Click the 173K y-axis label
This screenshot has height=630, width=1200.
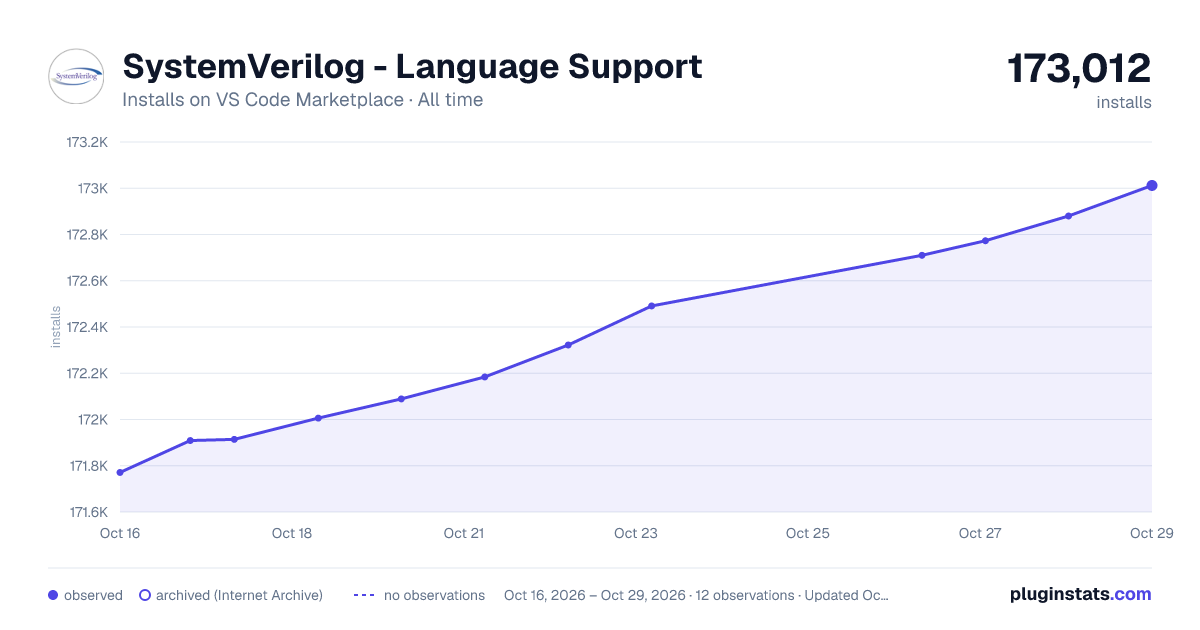click(x=93, y=188)
